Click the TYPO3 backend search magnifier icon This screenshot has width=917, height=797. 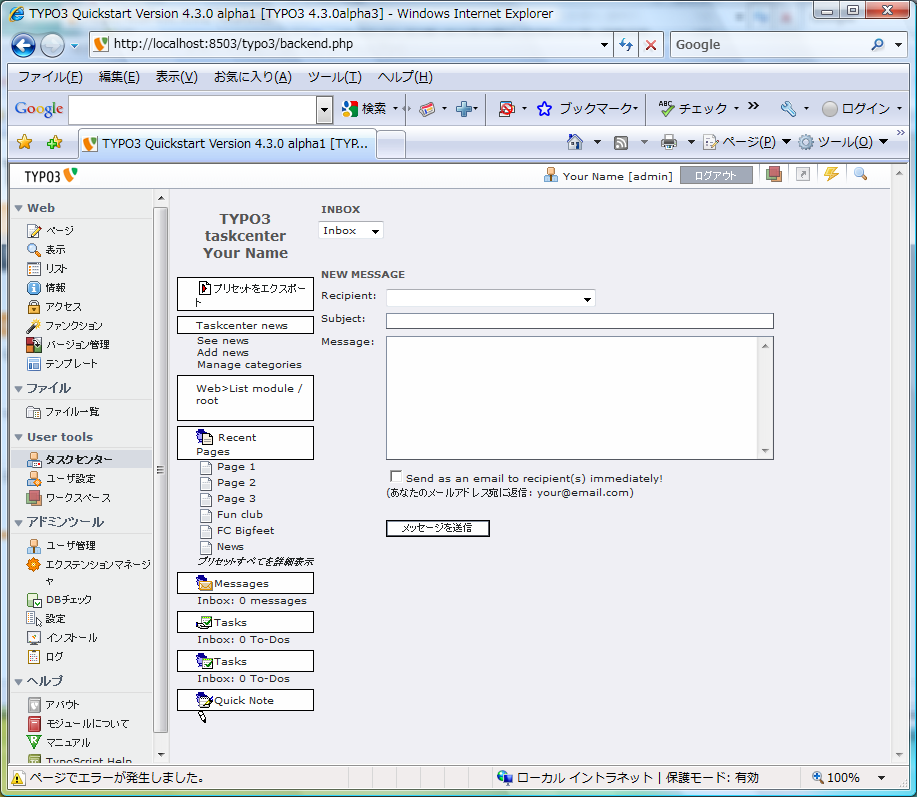(860, 174)
